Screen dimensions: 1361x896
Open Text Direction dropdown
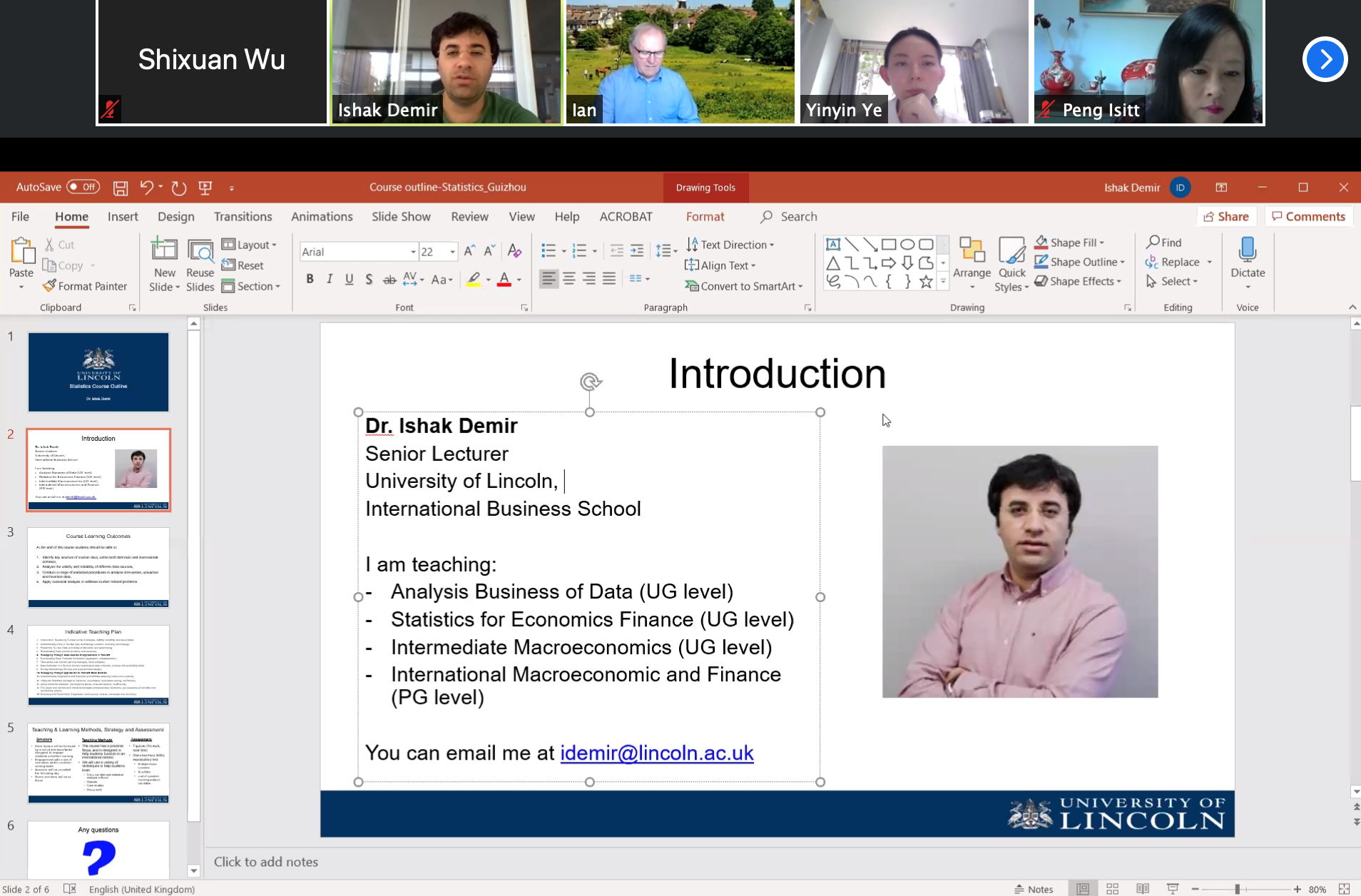[x=730, y=245]
